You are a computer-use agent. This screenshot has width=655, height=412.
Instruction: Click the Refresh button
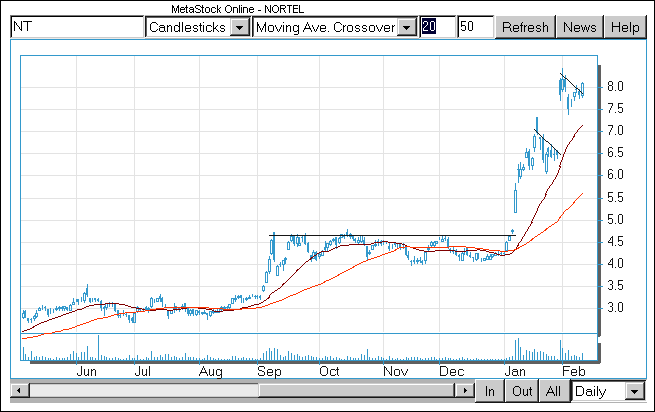[x=525, y=27]
